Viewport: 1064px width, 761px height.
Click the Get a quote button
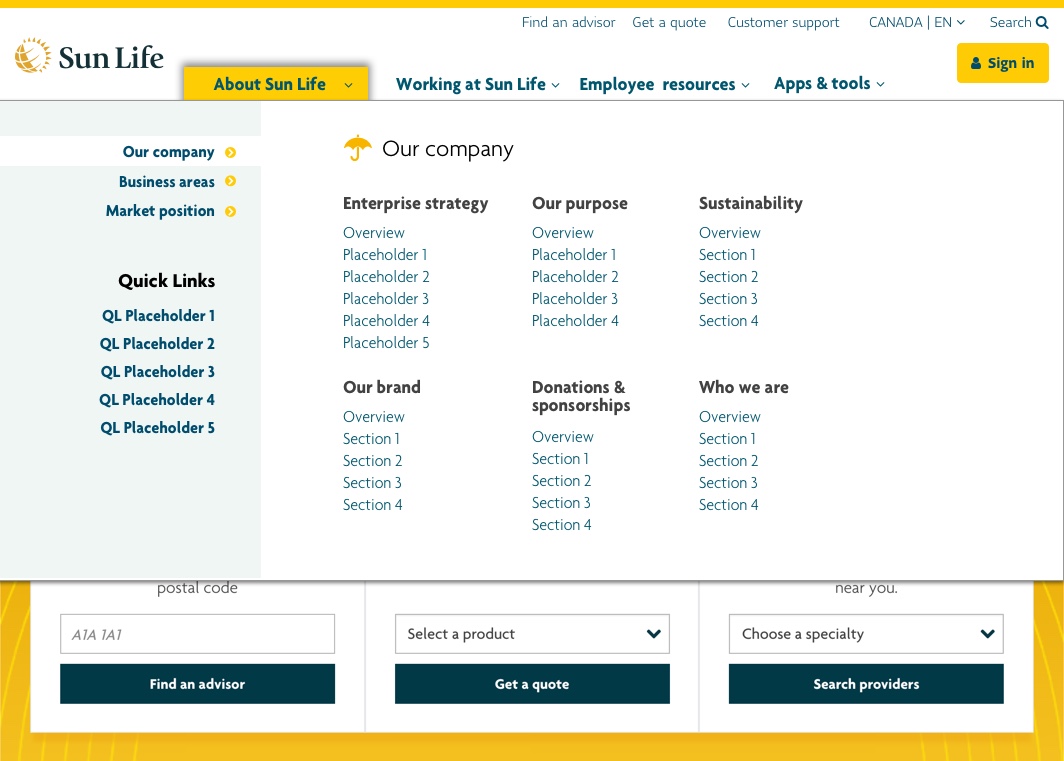tap(532, 684)
